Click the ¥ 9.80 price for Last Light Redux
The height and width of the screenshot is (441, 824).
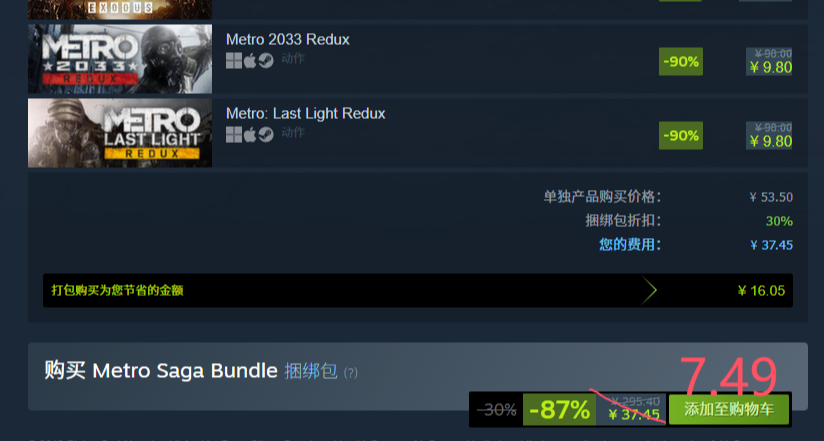[x=770, y=141]
